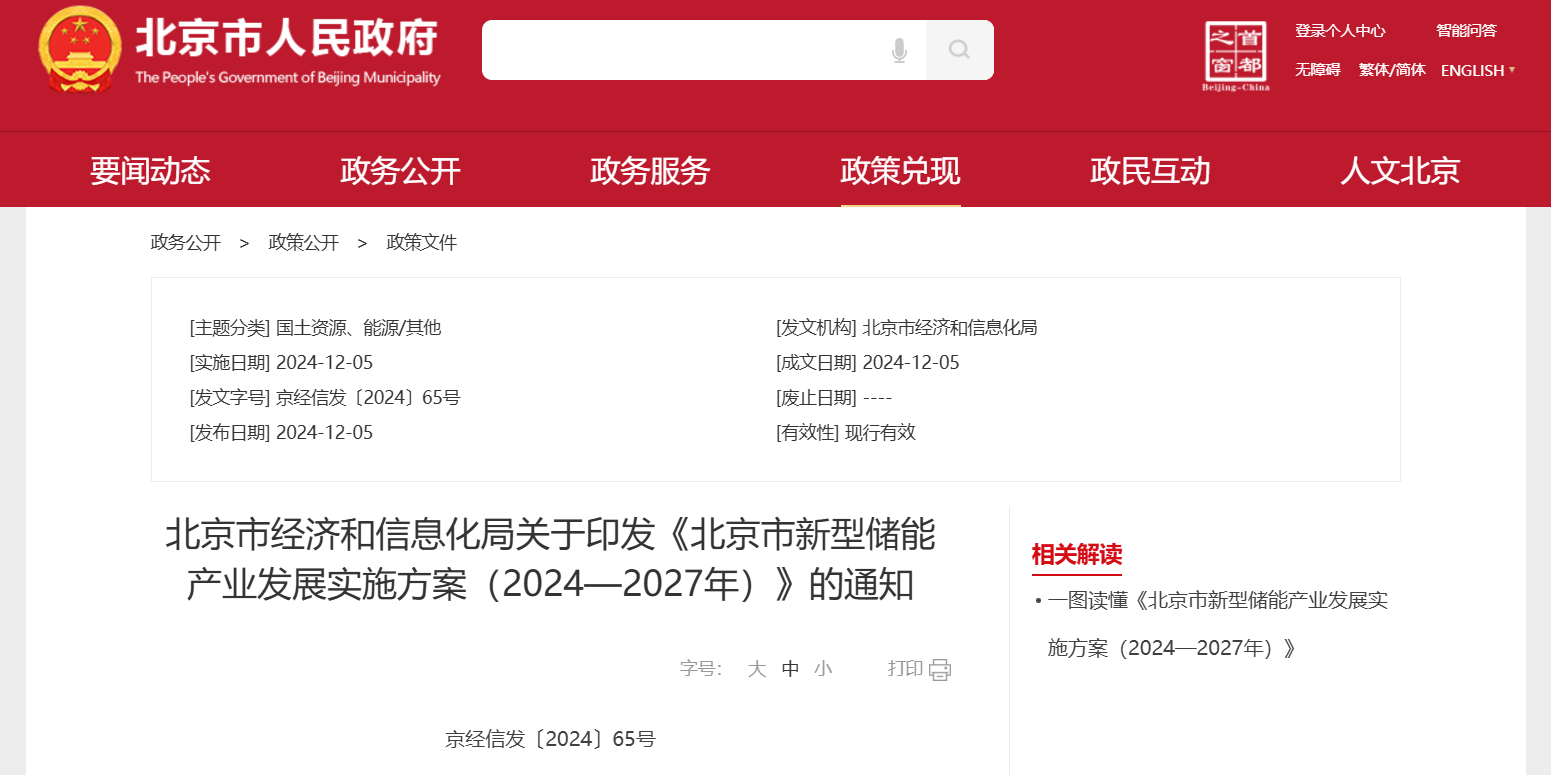This screenshot has width=1551, height=775.
Task: Click the 登录个人中心 login link
Action: [1340, 31]
